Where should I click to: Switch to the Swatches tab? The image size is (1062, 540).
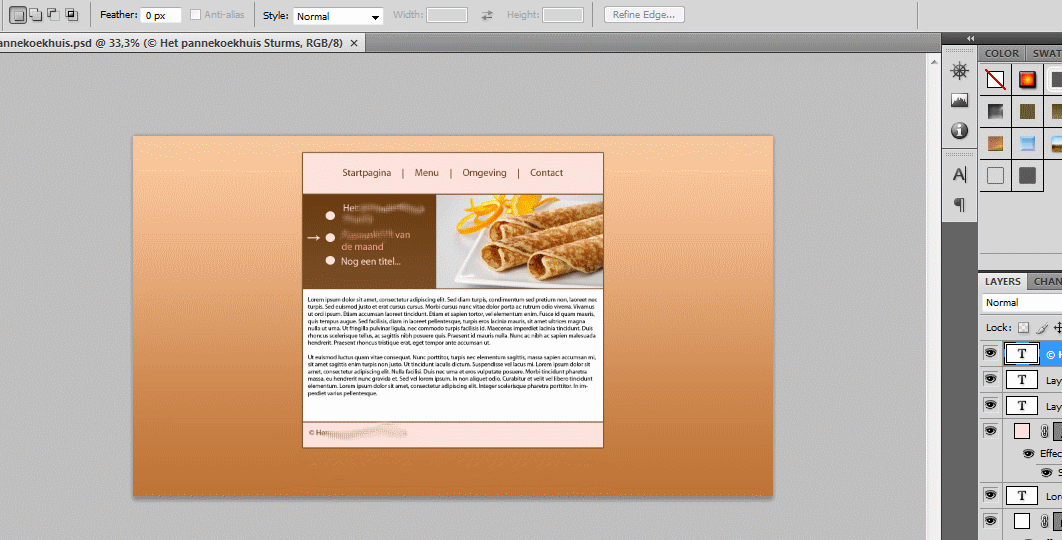pyautogui.click(x=1046, y=53)
